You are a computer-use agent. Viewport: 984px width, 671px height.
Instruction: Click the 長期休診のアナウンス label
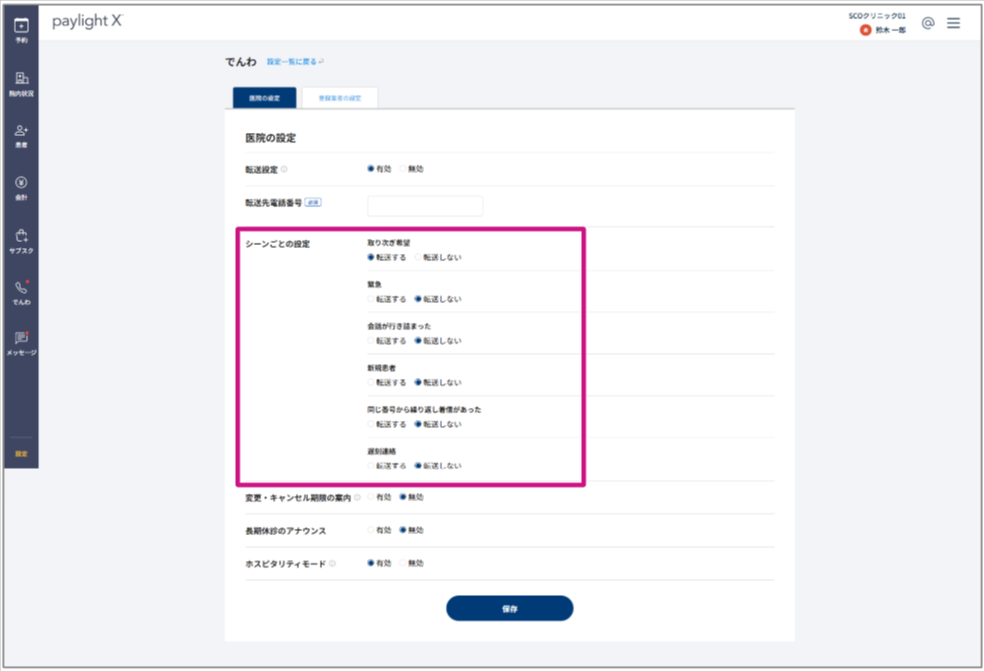point(286,531)
